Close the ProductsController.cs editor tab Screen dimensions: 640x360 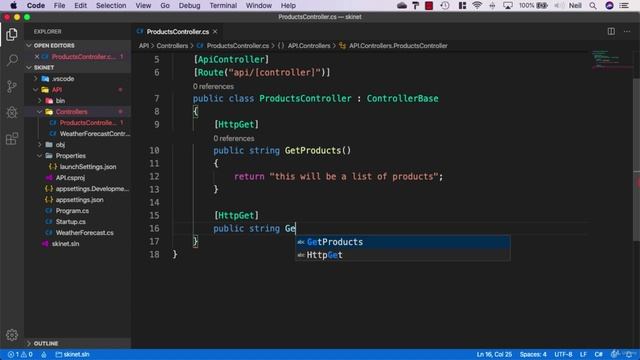215,31
